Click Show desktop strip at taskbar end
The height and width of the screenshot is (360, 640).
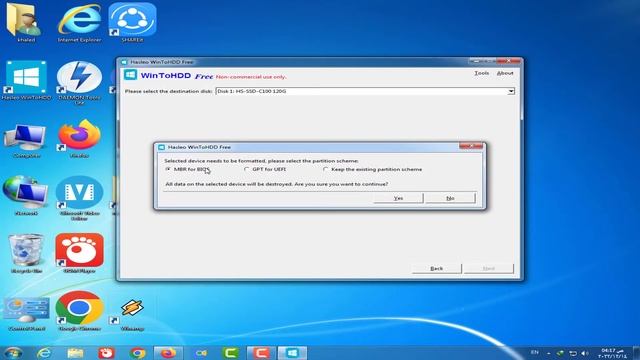(x=636, y=353)
